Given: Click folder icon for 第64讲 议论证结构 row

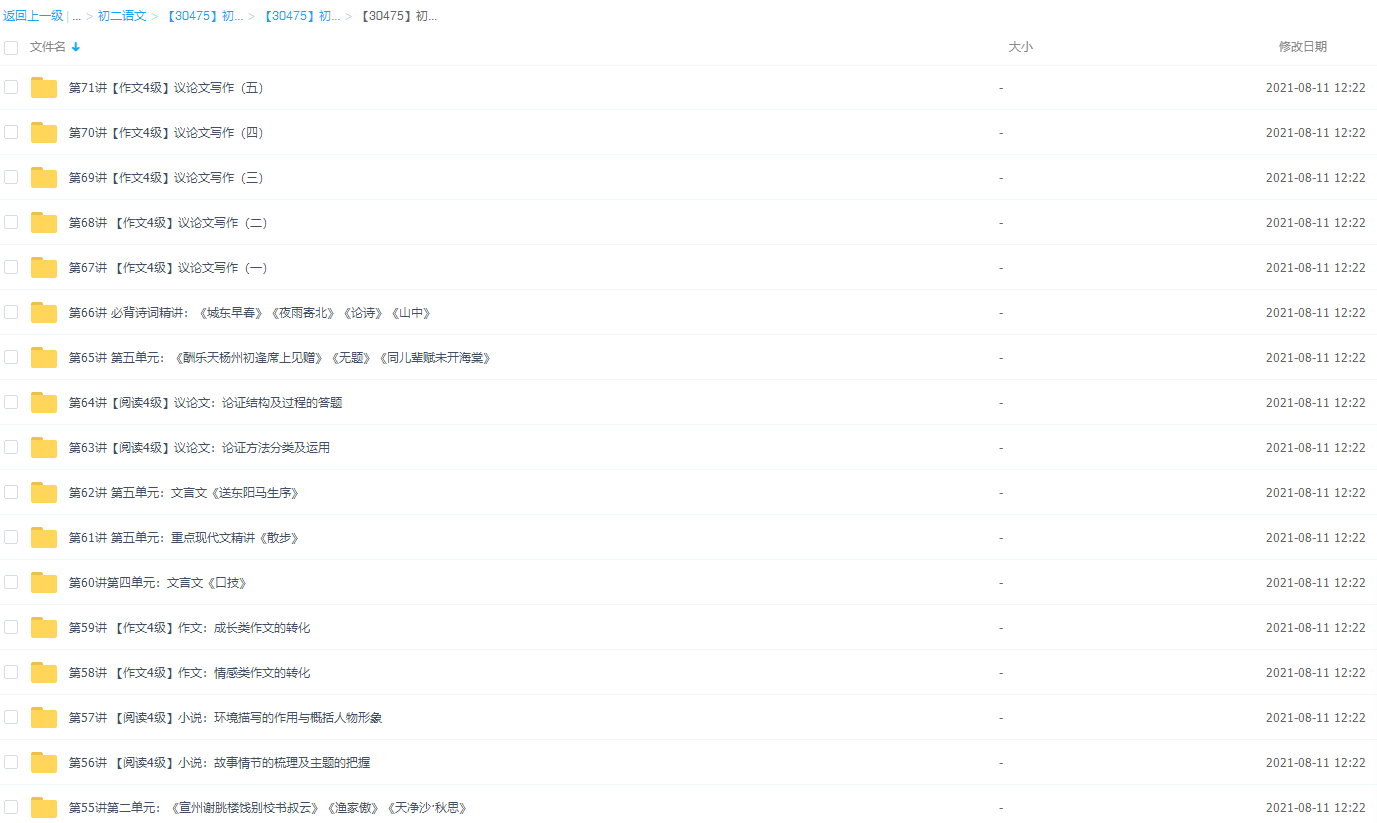Looking at the screenshot, I should coord(43,402).
